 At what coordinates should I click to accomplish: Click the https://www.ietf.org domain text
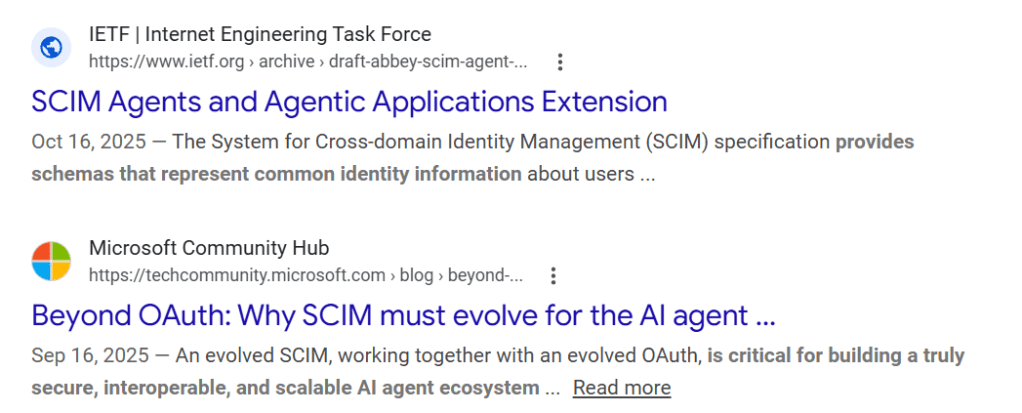click(x=164, y=62)
